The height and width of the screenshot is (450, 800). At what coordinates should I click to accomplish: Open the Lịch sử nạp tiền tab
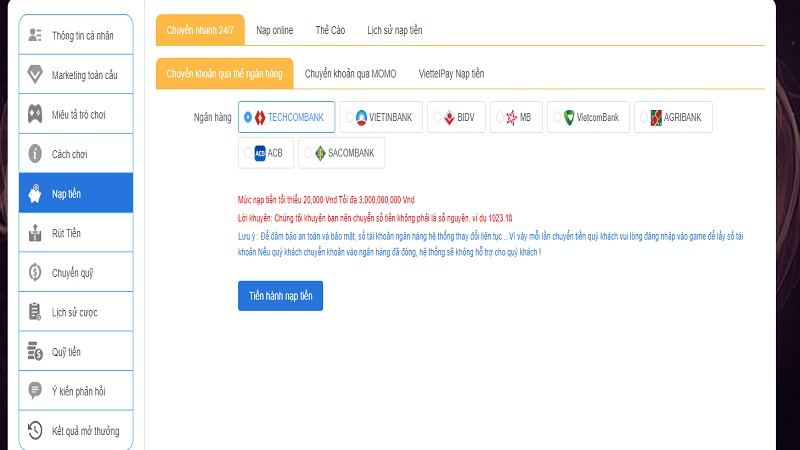(394, 31)
